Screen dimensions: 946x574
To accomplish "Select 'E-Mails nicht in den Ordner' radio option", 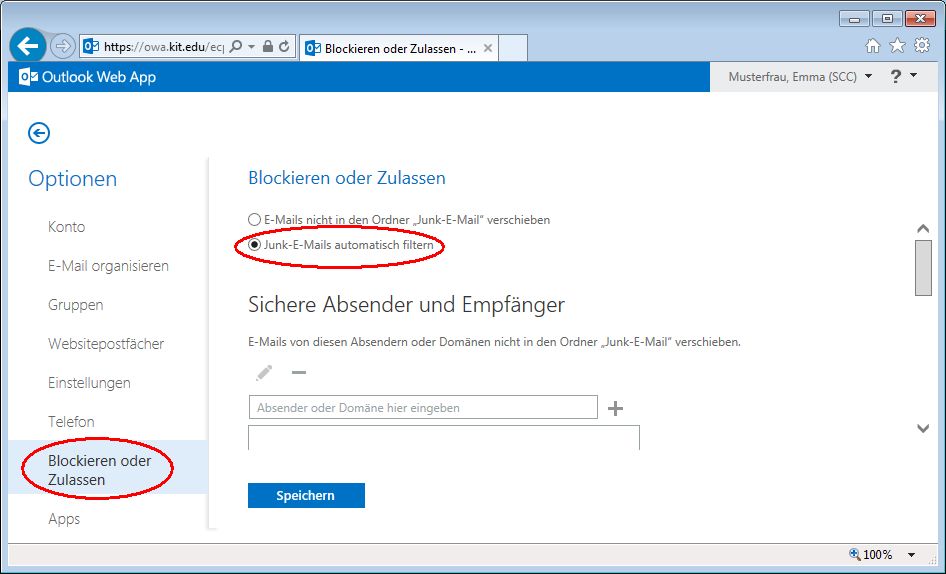I will pyautogui.click(x=254, y=219).
